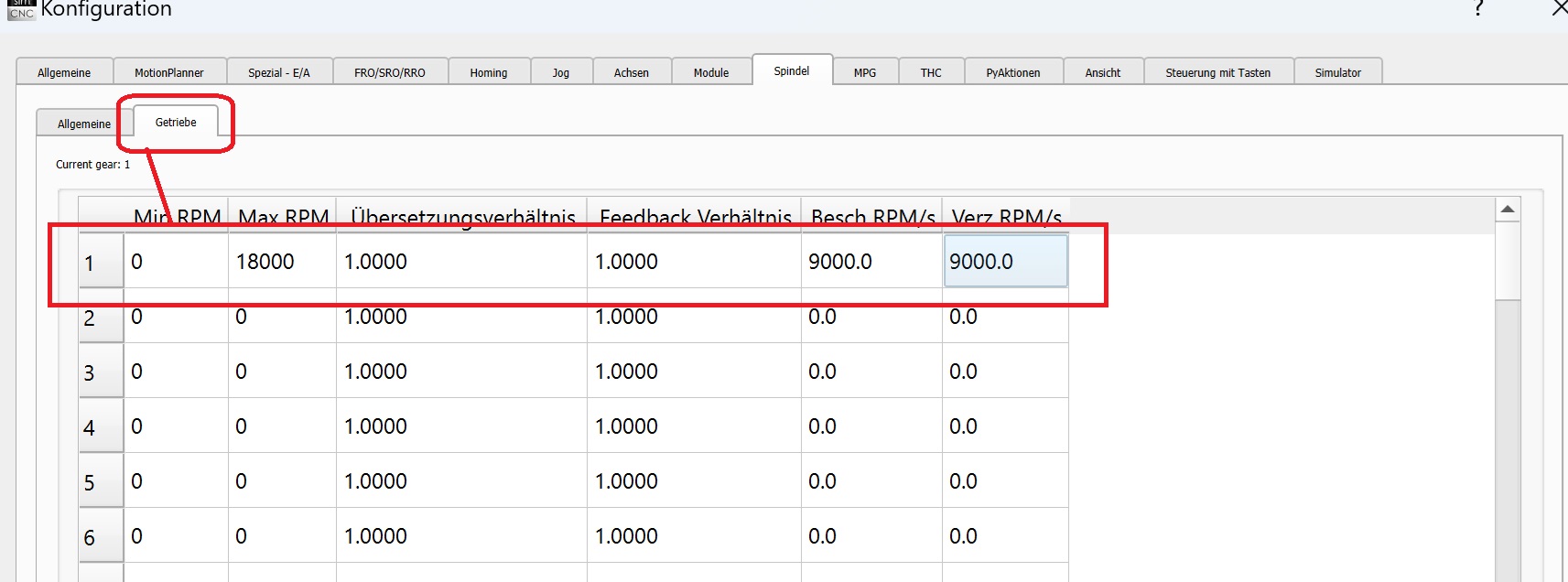Select row header for gear 5
The height and width of the screenshot is (582, 1568).
coord(100,482)
